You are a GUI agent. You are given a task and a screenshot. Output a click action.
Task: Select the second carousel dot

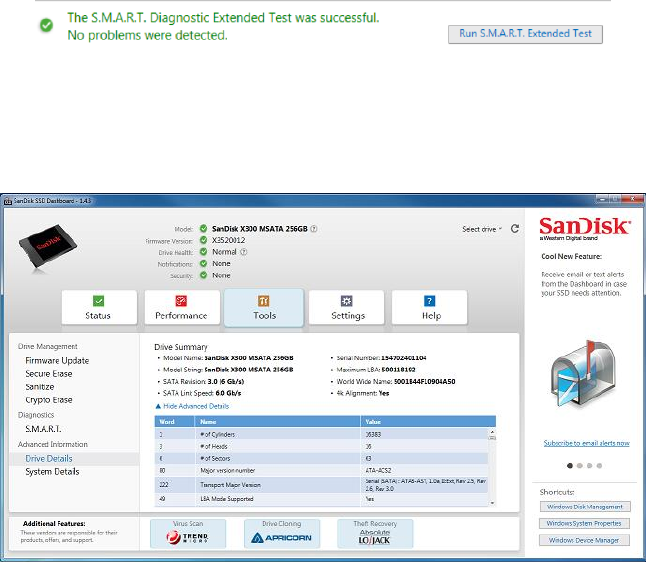[x=580, y=466]
